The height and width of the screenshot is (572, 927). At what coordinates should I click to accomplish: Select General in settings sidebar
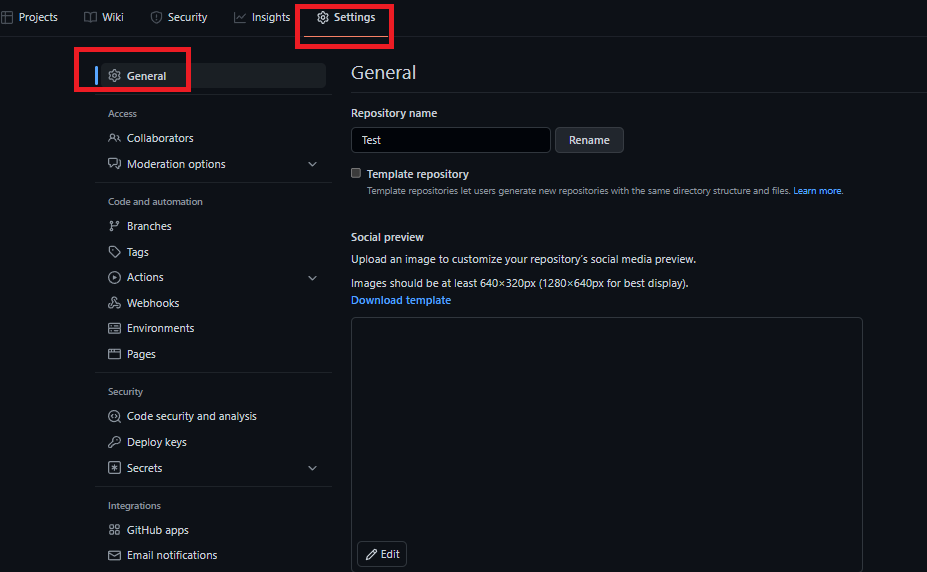(x=213, y=76)
